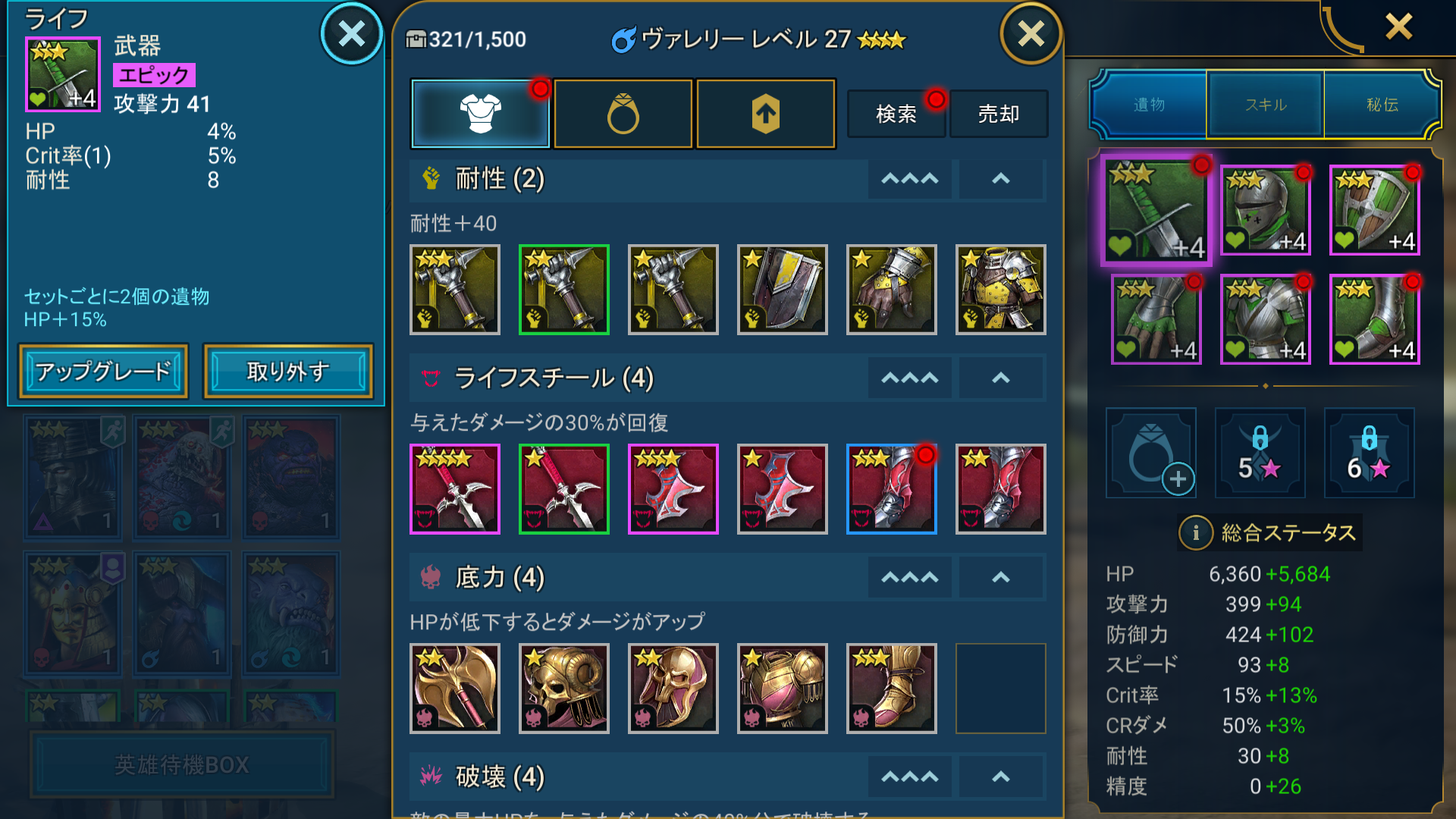Screen dimensions: 1456x819
Task: Collapse all sets via 破壞 triple chevron
Action: click(x=910, y=777)
